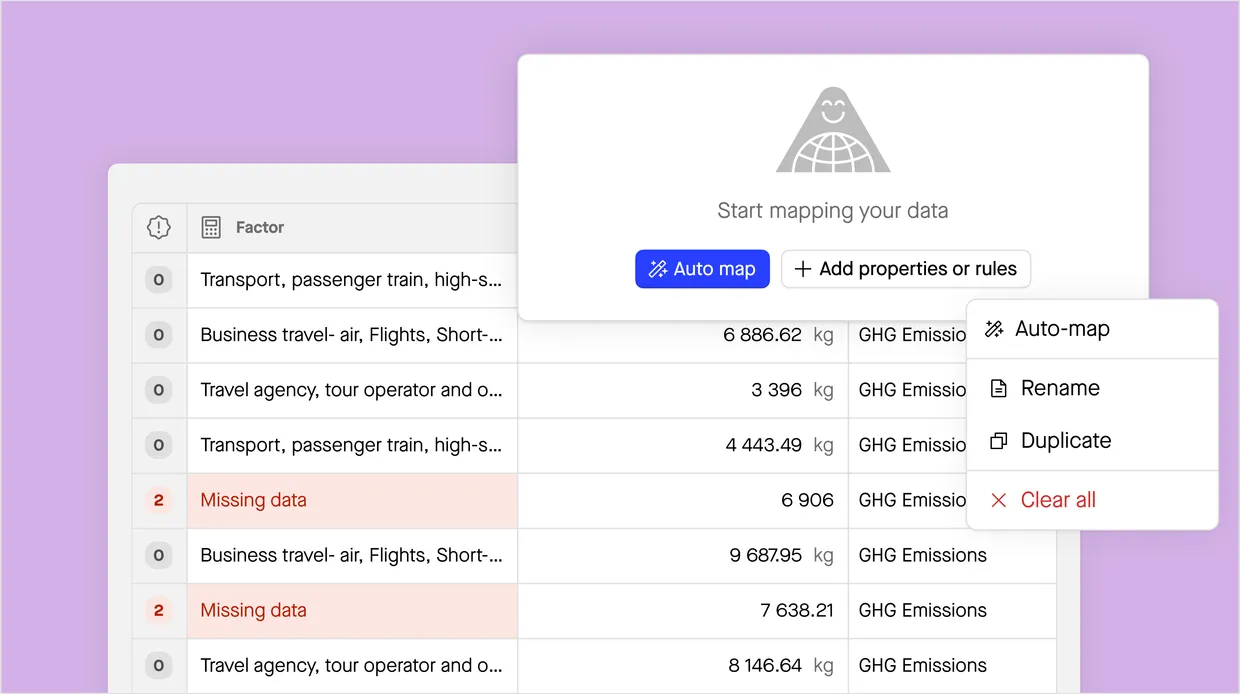
Task: Click the Travel agency row with 3 396 kg
Action: pyautogui.click(x=352, y=390)
